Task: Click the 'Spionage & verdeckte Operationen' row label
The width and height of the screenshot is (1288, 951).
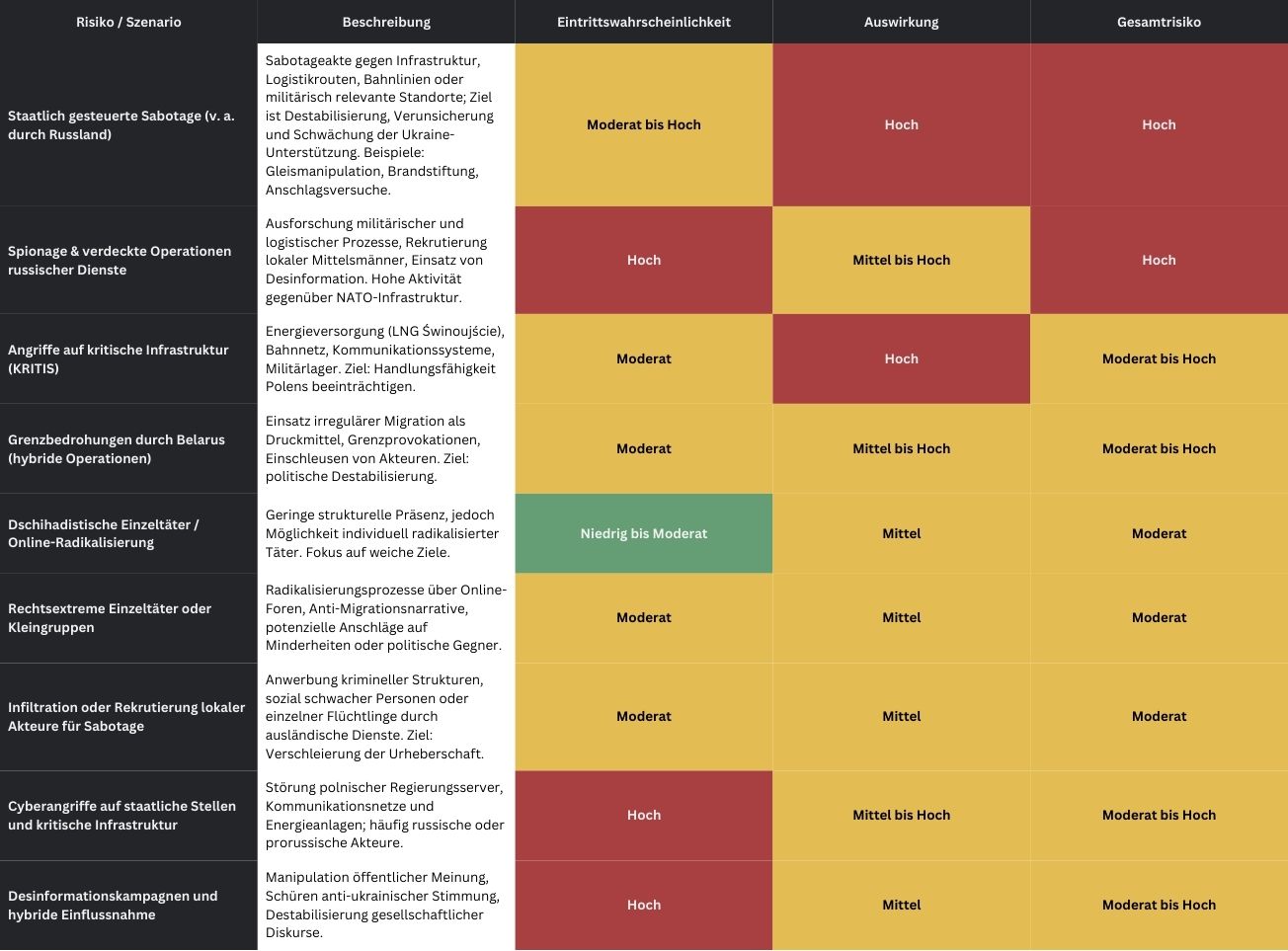Action: point(120,261)
